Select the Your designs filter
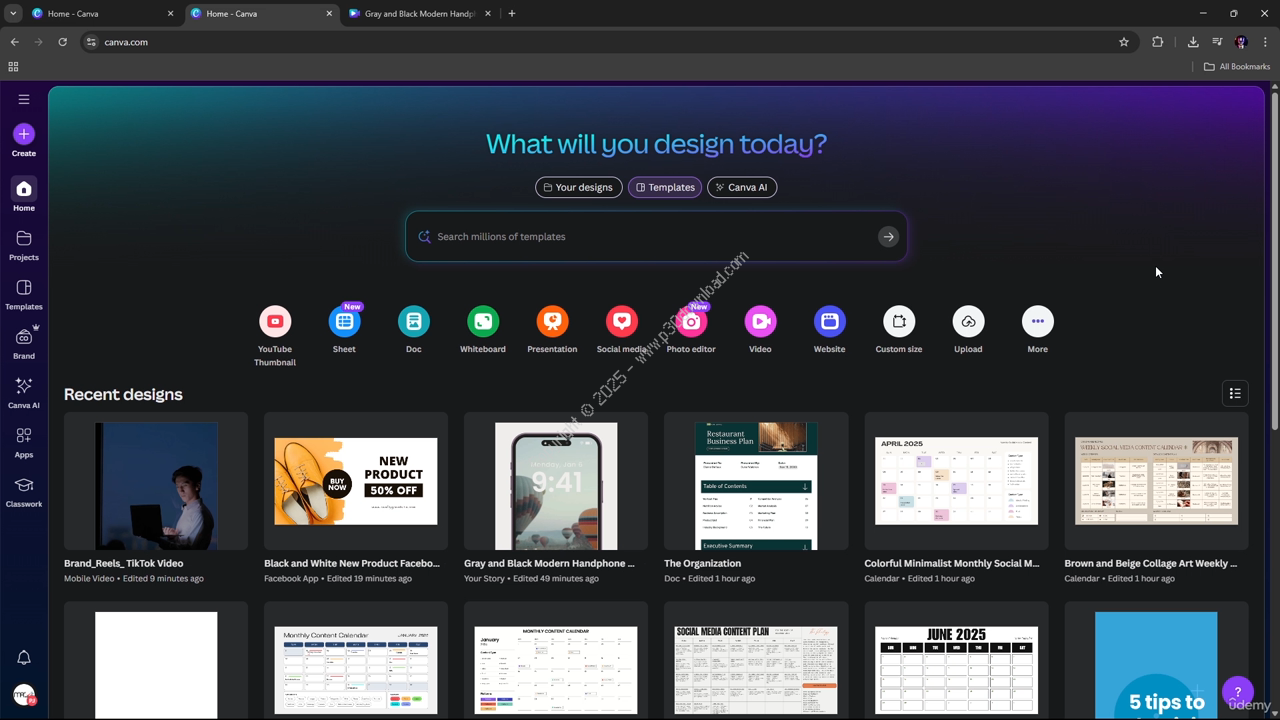This screenshot has width=1280, height=720. pyautogui.click(x=578, y=187)
